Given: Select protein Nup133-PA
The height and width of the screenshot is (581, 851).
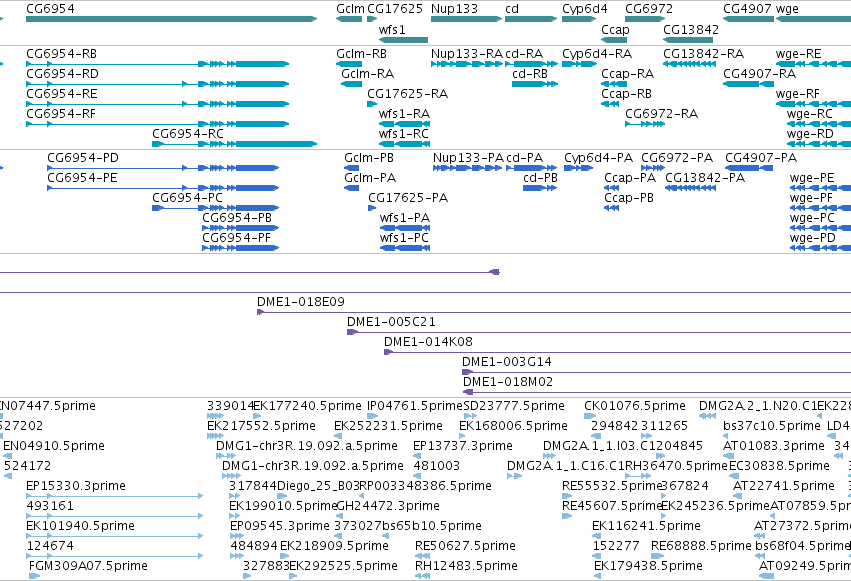Looking at the screenshot, I should [468, 168].
